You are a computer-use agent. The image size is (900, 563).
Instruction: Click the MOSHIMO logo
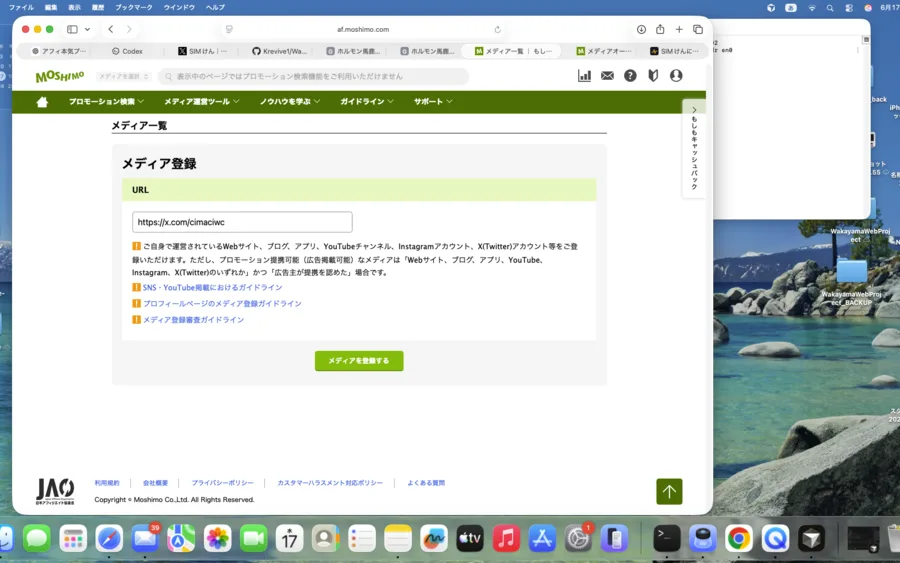click(x=60, y=76)
